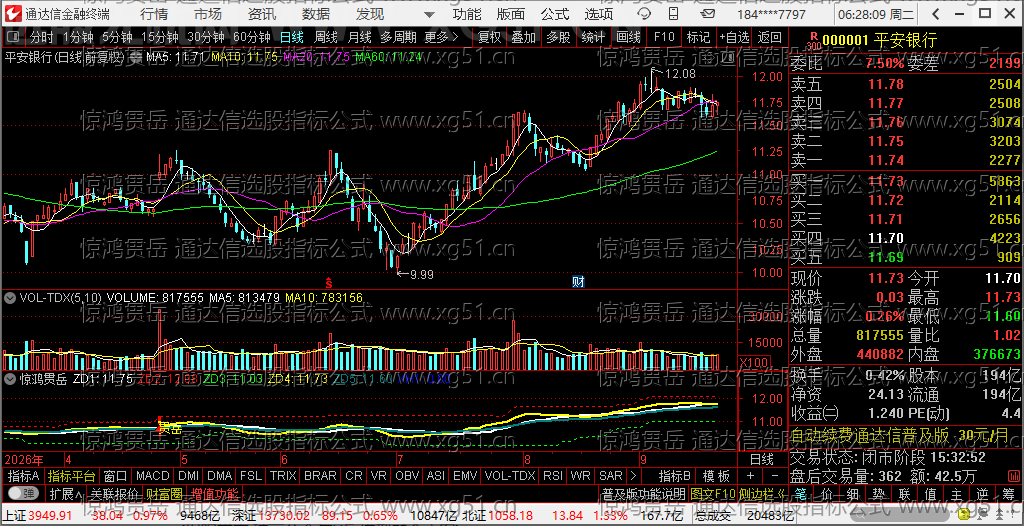Switch to the 周线 weekly chart
This screenshot has width=1024, height=526.
327,37
